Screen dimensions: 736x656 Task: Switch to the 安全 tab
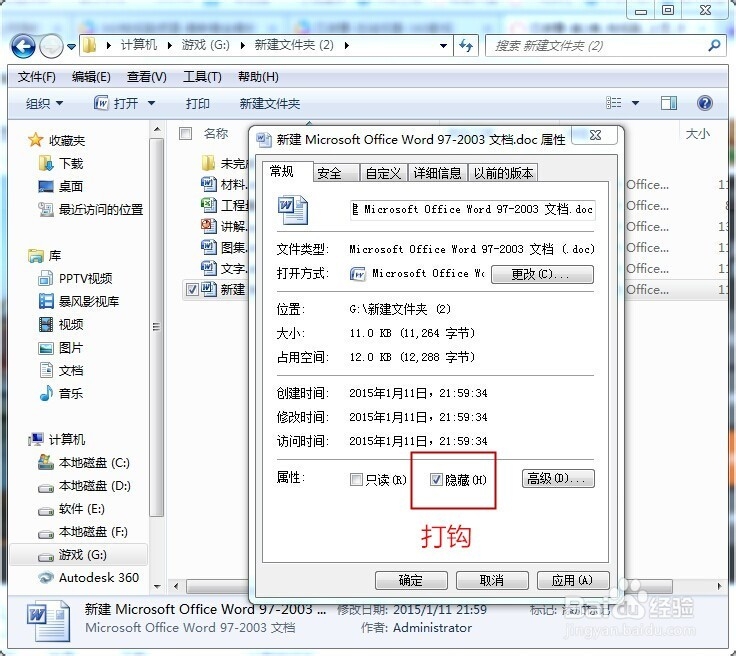335,173
